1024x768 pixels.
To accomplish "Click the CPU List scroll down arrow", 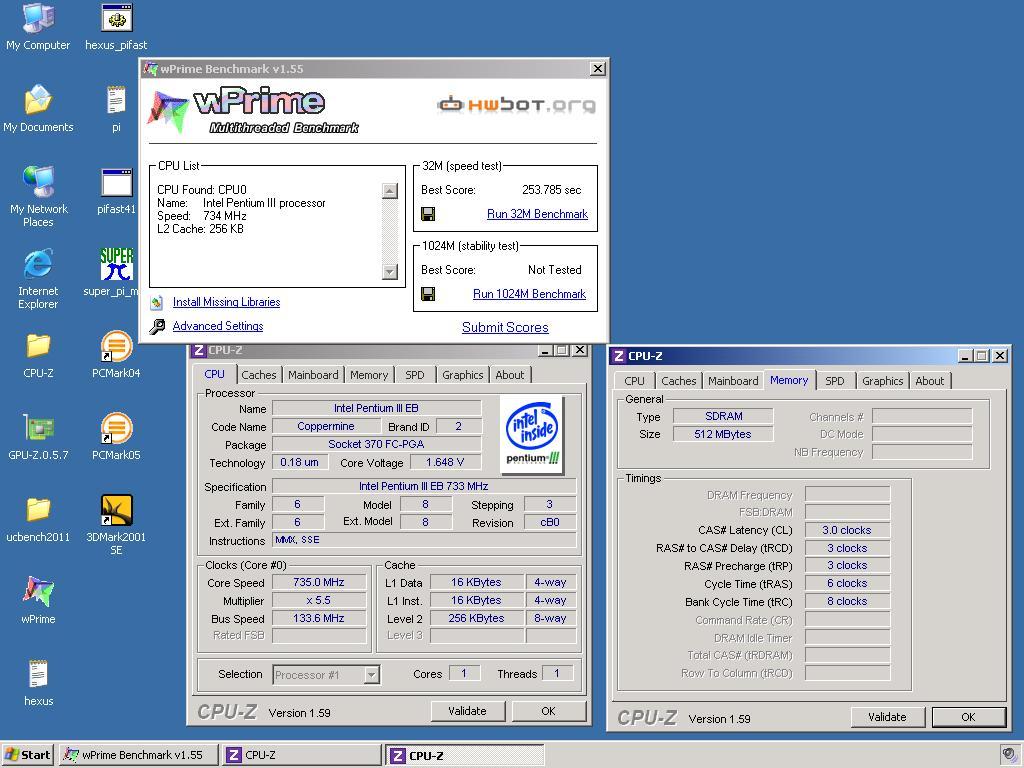I will (390, 272).
